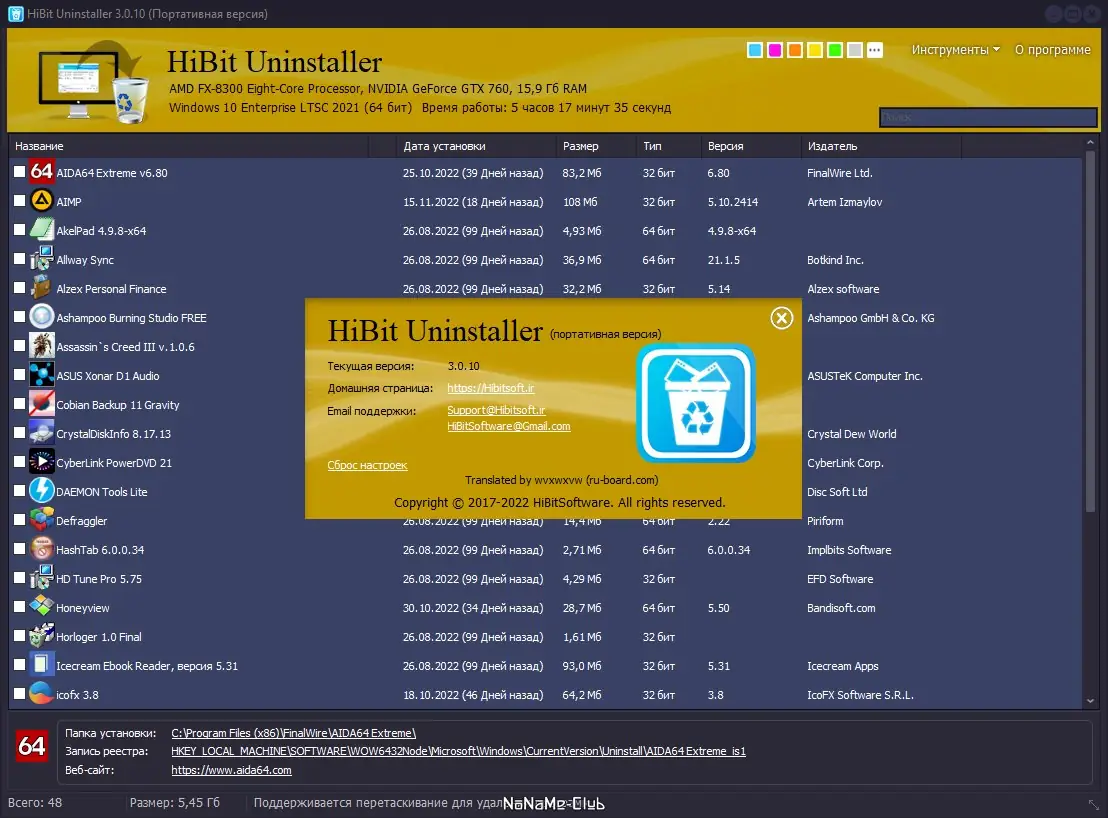Click the Allway Sync icon
This screenshot has height=818, width=1108.
click(42, 259)
